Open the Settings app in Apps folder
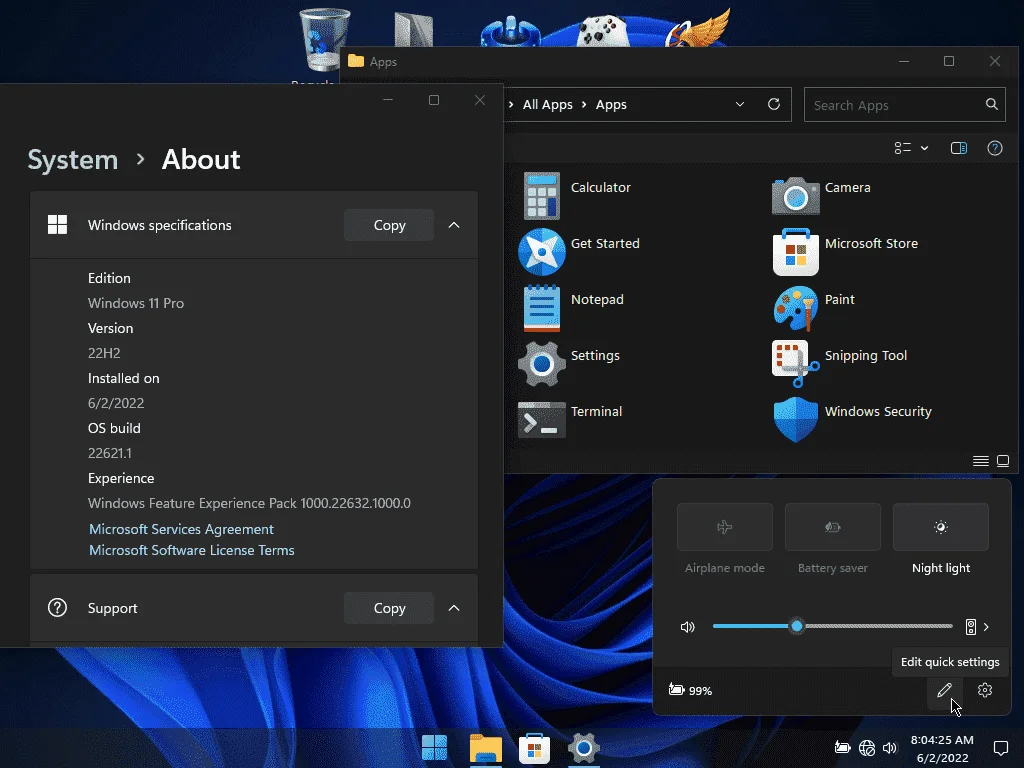Image resolution: width=1024 pixels, height=768 pixels. [541, 364]
